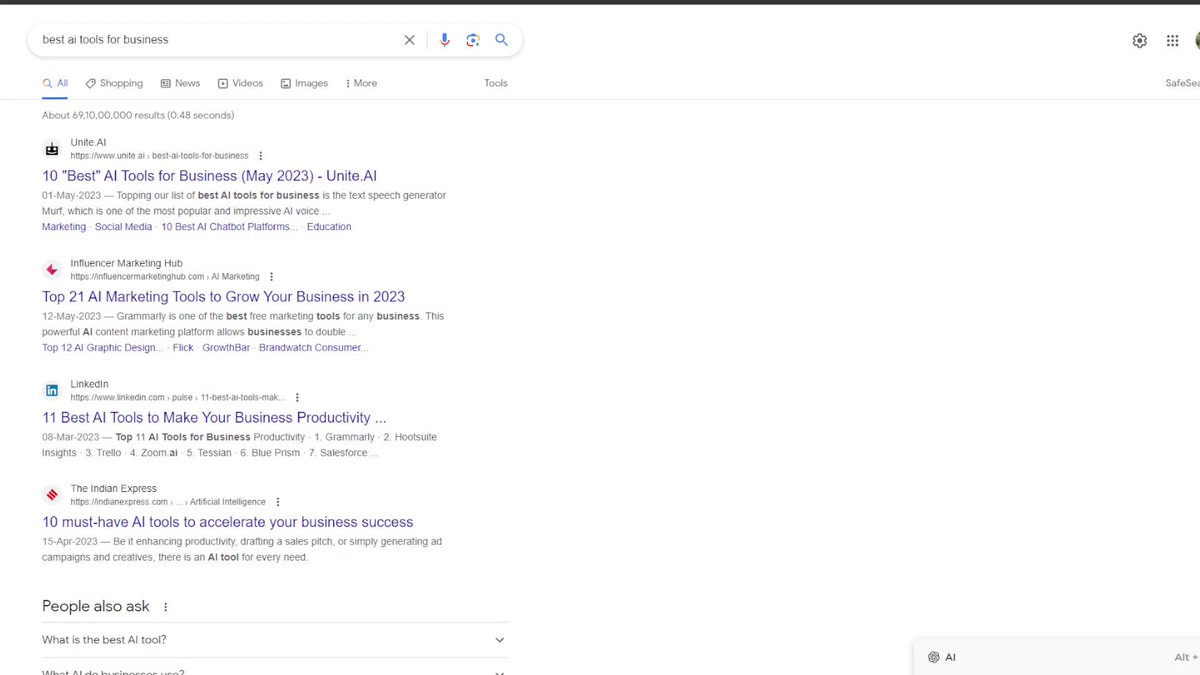The image size is (1200, 675).
Task: Click the "People also ask" heading
Action: coord(96,606)
